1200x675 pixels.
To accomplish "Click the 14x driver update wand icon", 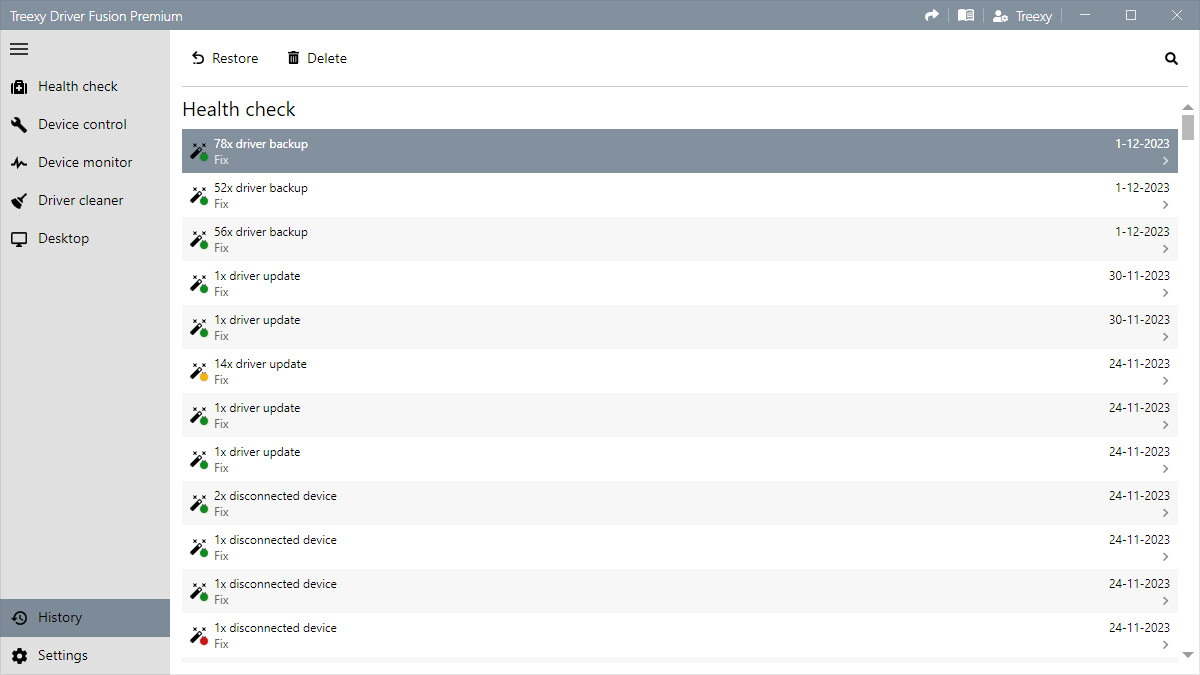I will coord(198,371).
